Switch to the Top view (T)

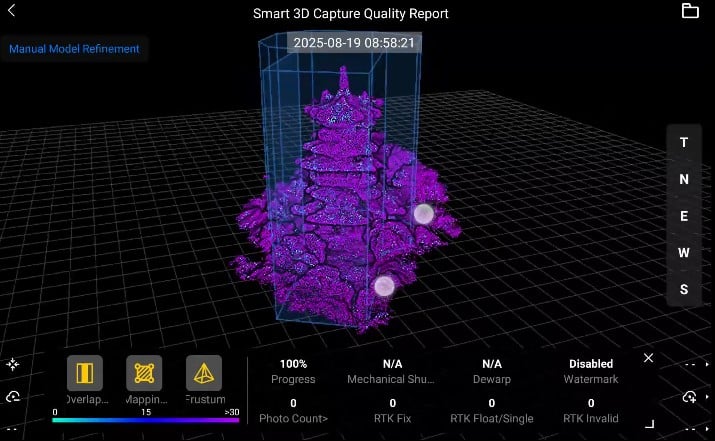[684, 142]
